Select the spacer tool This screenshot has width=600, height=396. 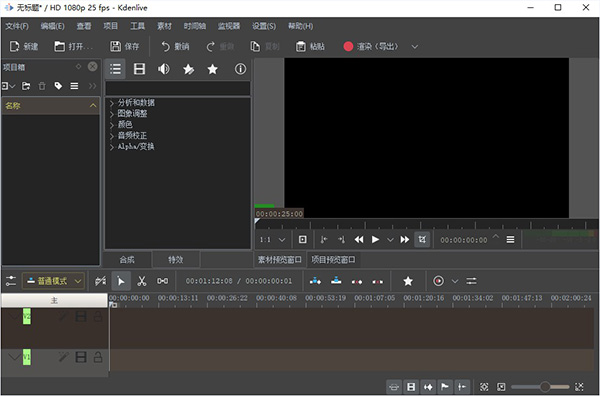[x=163, y=281]
